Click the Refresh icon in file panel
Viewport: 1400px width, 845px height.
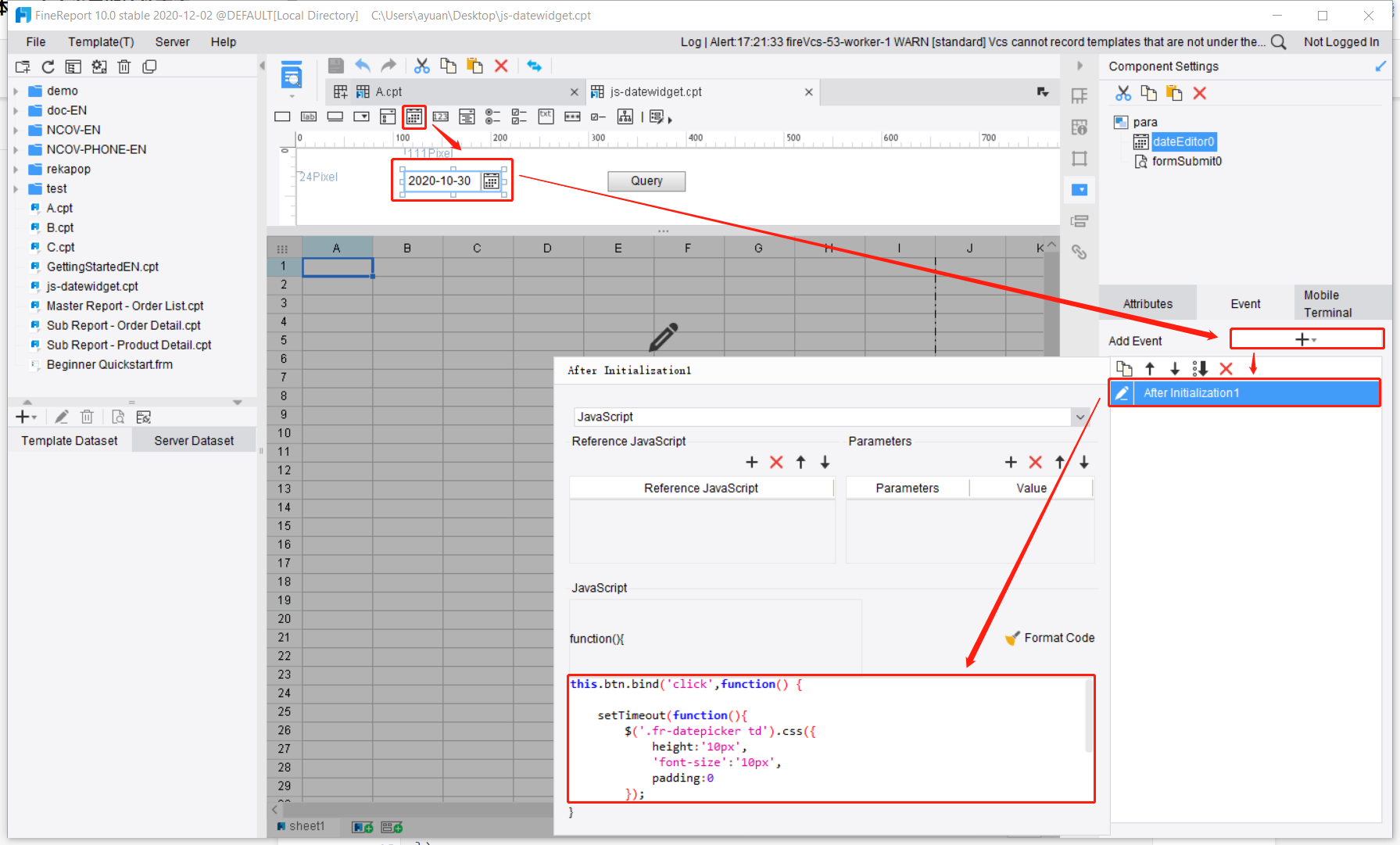[x=48, y=66]
